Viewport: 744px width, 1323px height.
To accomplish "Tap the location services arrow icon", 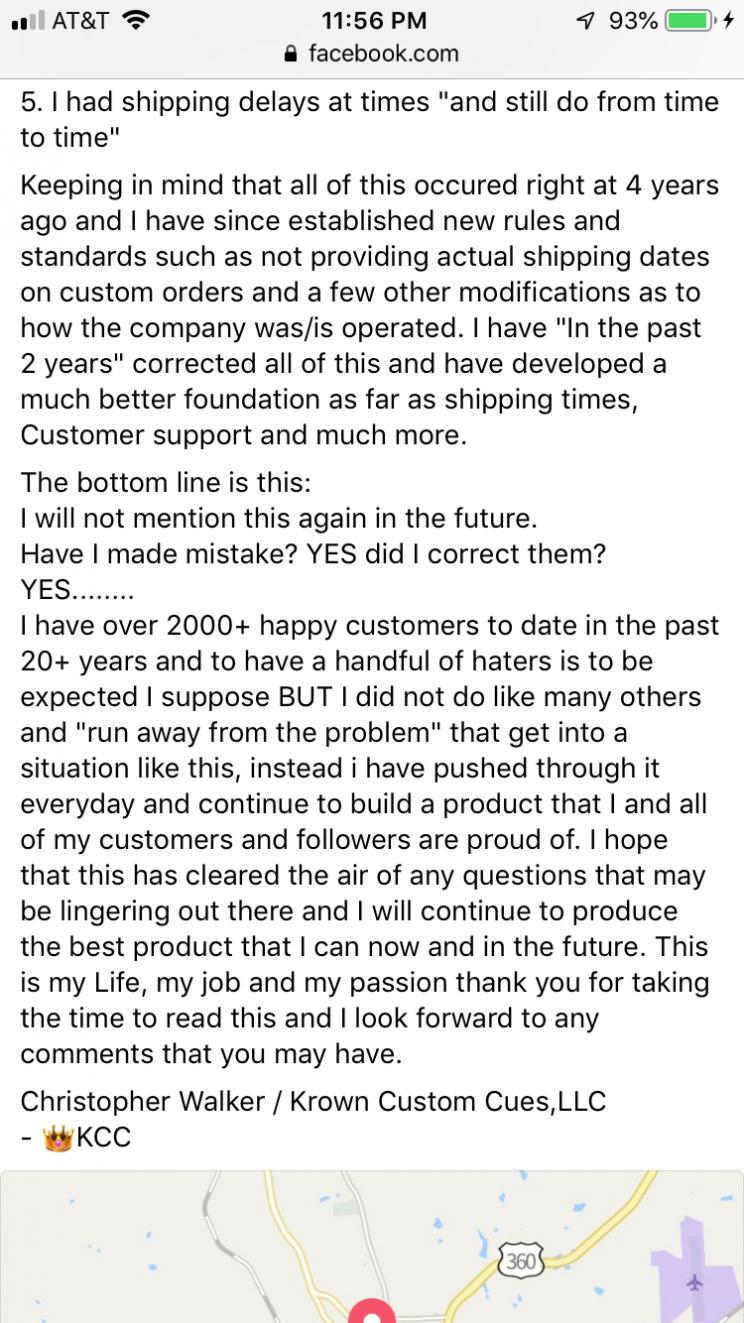I will pos(588,20).
